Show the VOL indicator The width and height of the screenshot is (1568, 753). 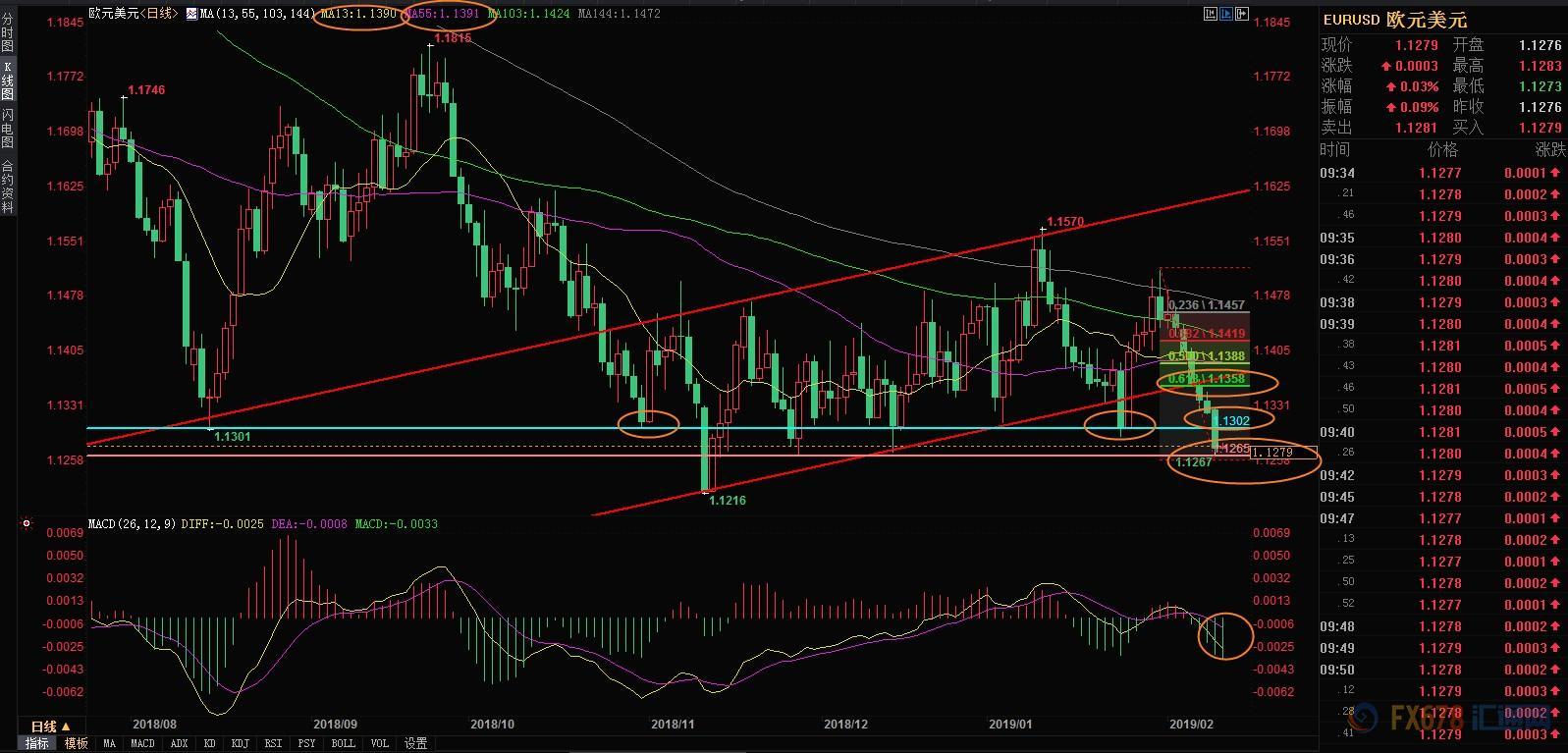point(380,743)
